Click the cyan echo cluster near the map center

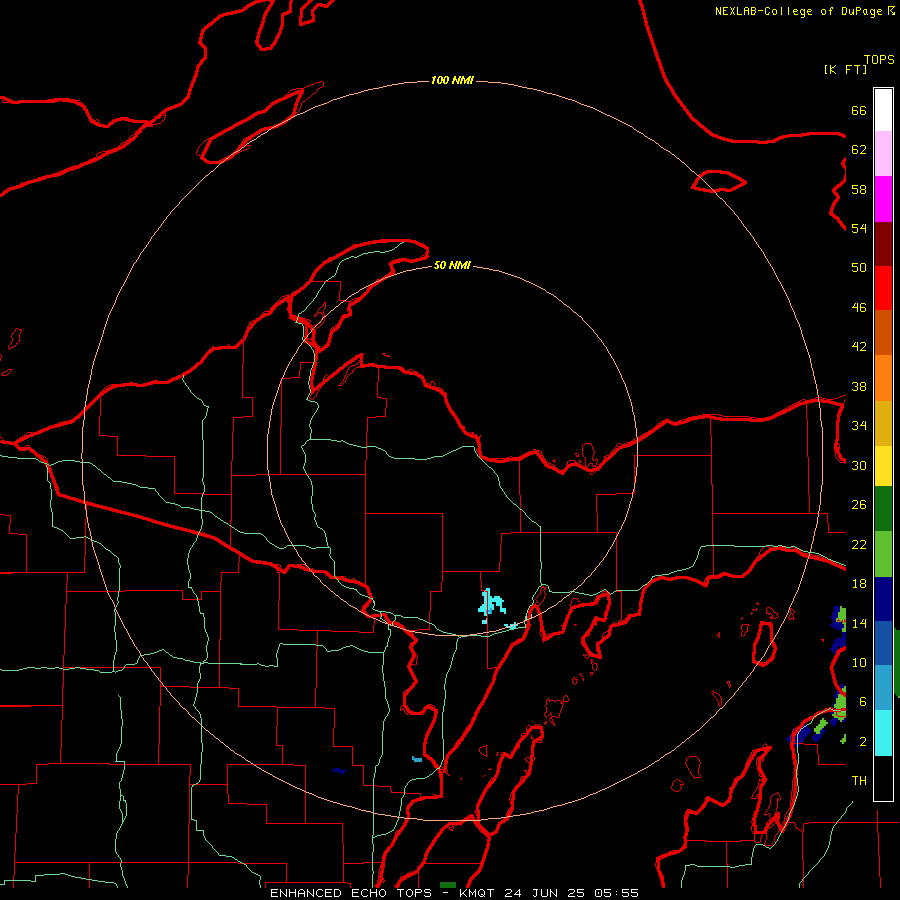pos(491,605)
